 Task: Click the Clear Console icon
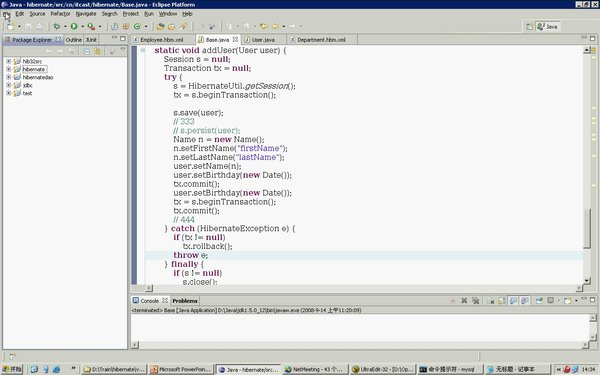pos(491,301)
